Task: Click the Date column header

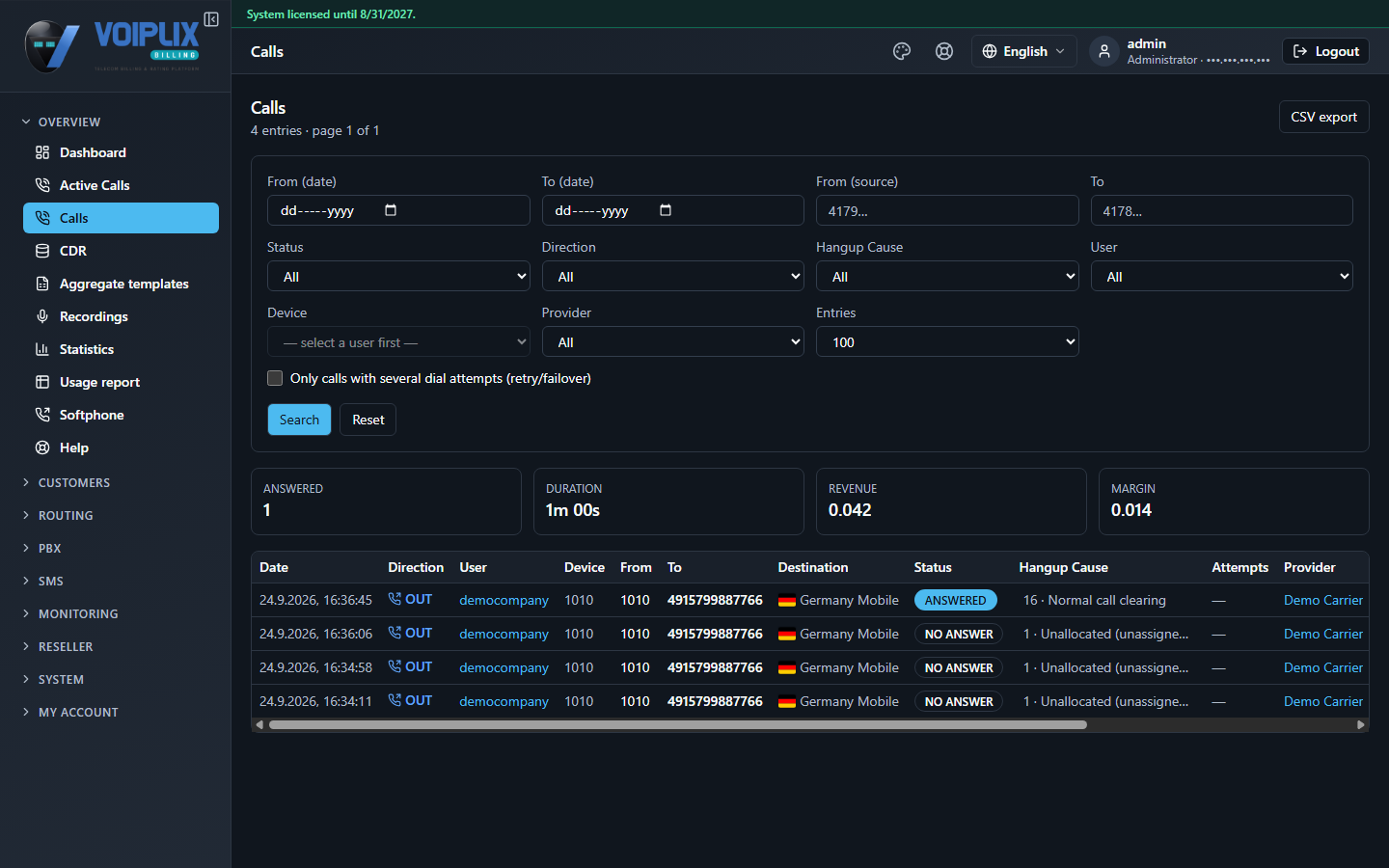Action: [x=274, y=567]
